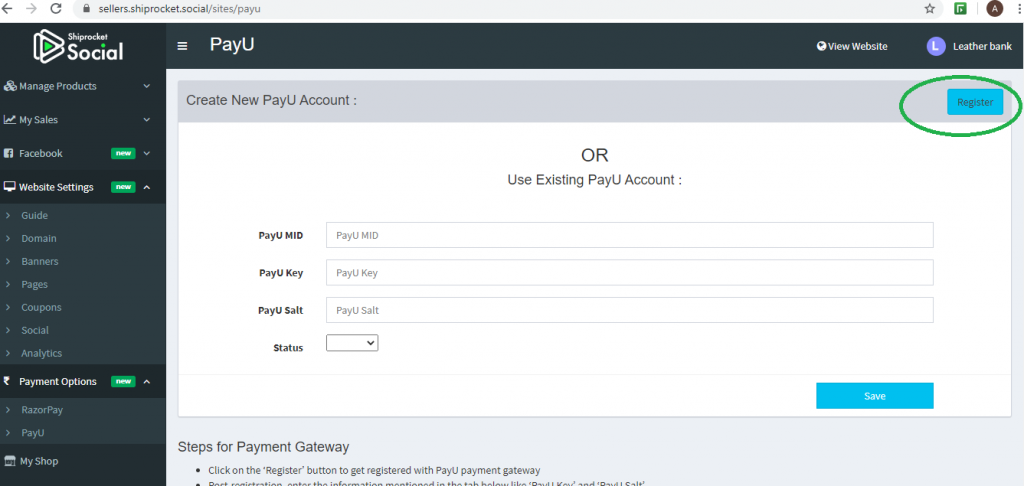Click inside the PayU Salt field
1024x486 pixels.
(630, 310)
